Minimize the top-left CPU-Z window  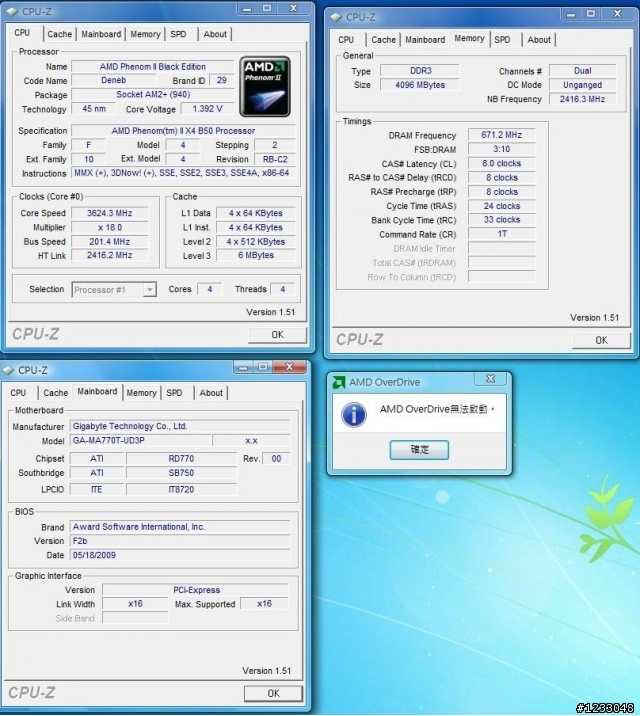coord(247,8)
